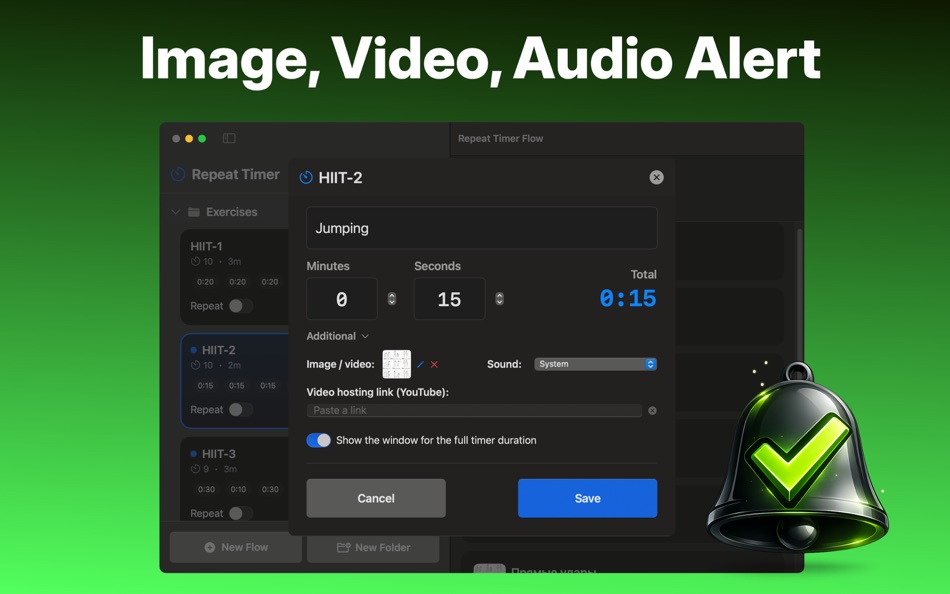This screenshot has height=594, width=950.
Task: Toggle Repeat switch on HIIT-3
Action: 241,513
